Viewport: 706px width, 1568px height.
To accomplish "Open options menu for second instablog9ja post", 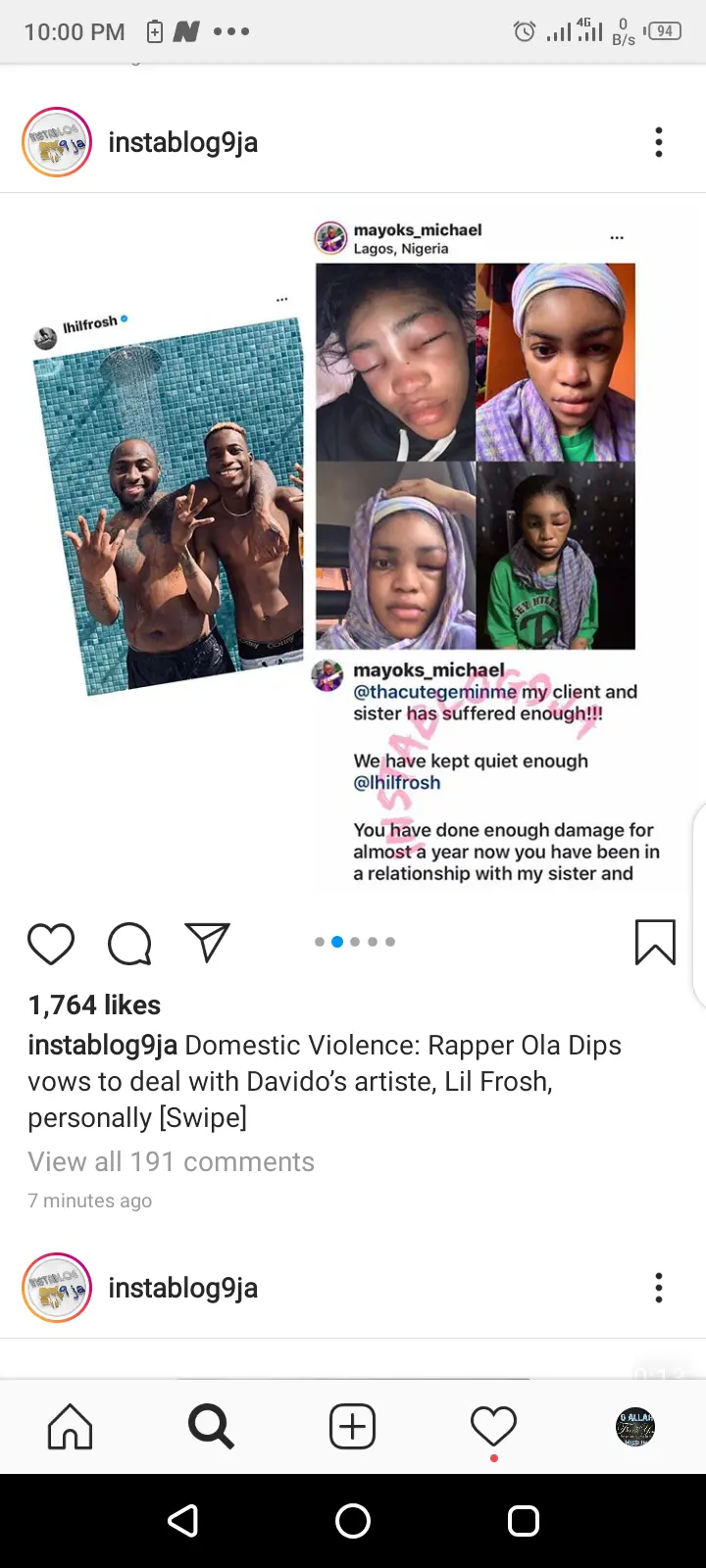I will coord(659,1288).
